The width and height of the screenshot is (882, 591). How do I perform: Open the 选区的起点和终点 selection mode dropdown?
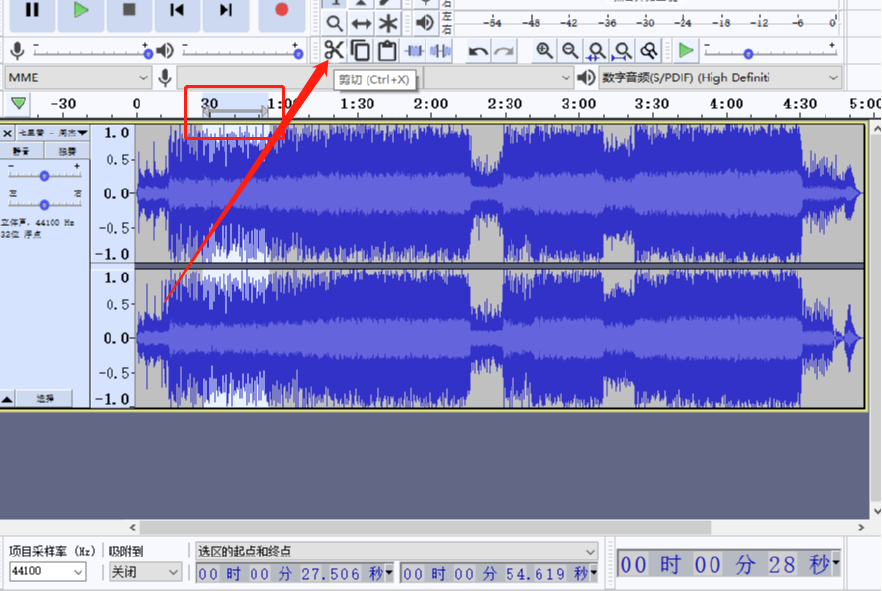pyautogui.click(x=396, y=551)
